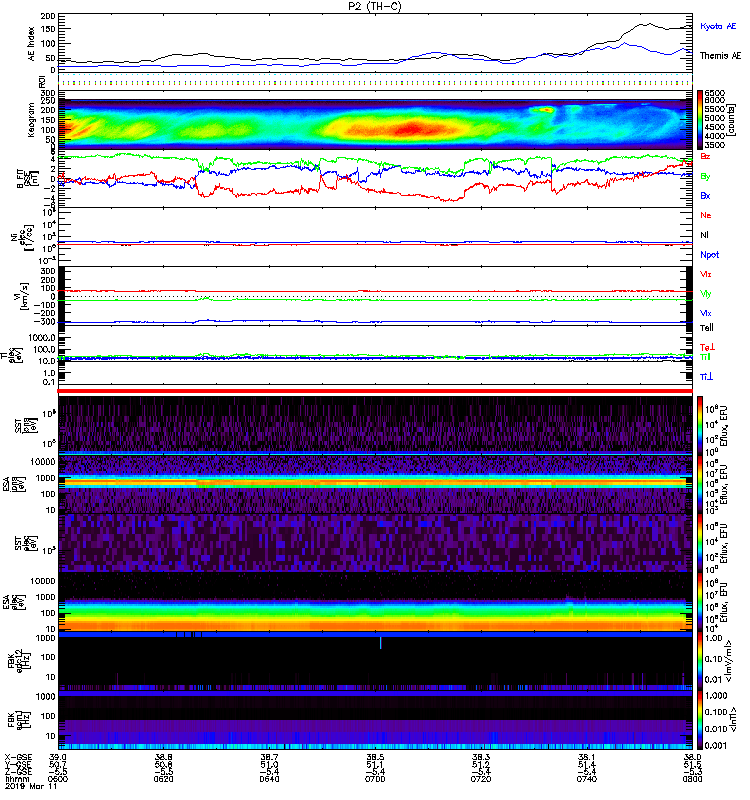
Task: Click the "0.001" value on the FBK scm color bar
Action: click(715, 746)
